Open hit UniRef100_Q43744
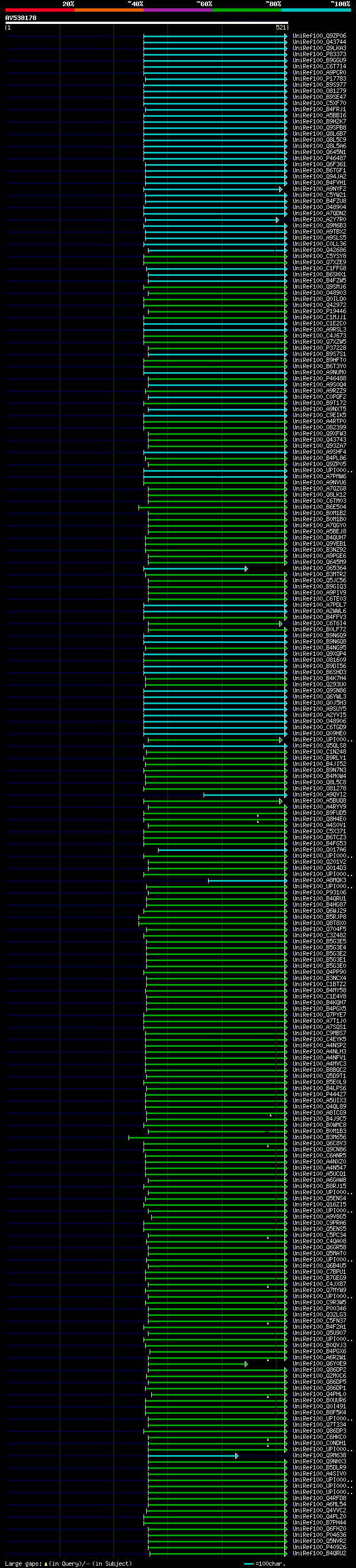 319,42
